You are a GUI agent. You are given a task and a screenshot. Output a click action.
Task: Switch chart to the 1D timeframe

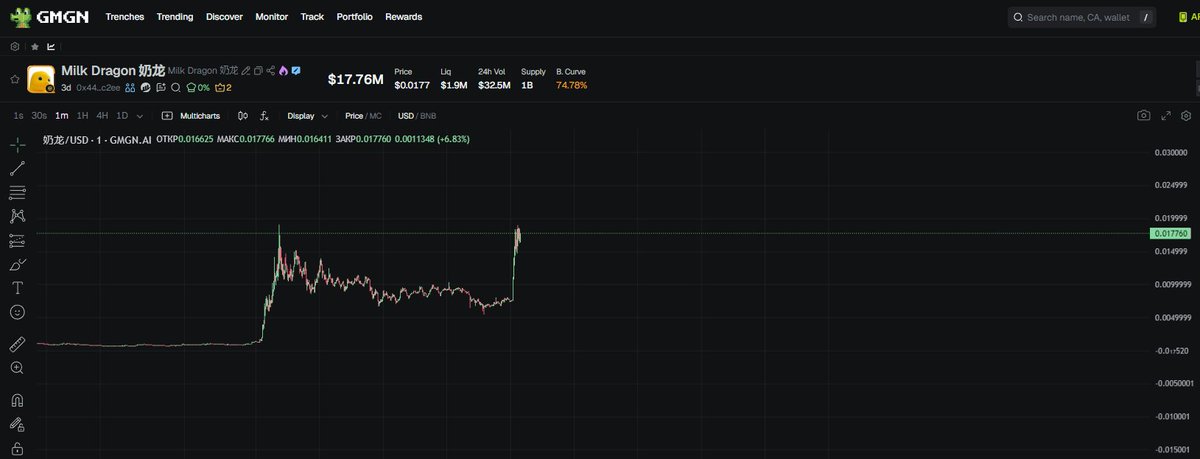(122, 116)
